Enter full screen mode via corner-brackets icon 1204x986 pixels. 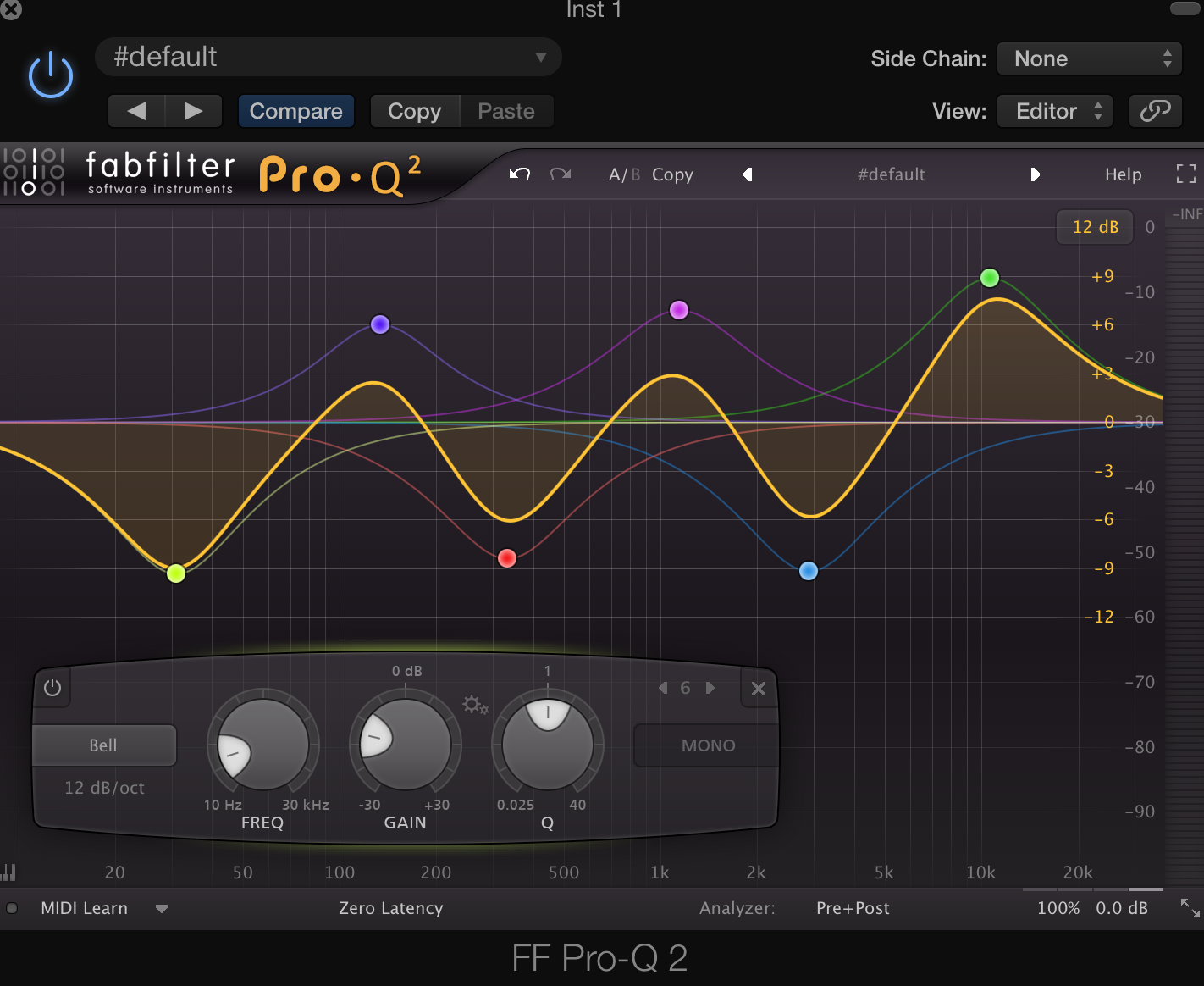[1186, 174]
